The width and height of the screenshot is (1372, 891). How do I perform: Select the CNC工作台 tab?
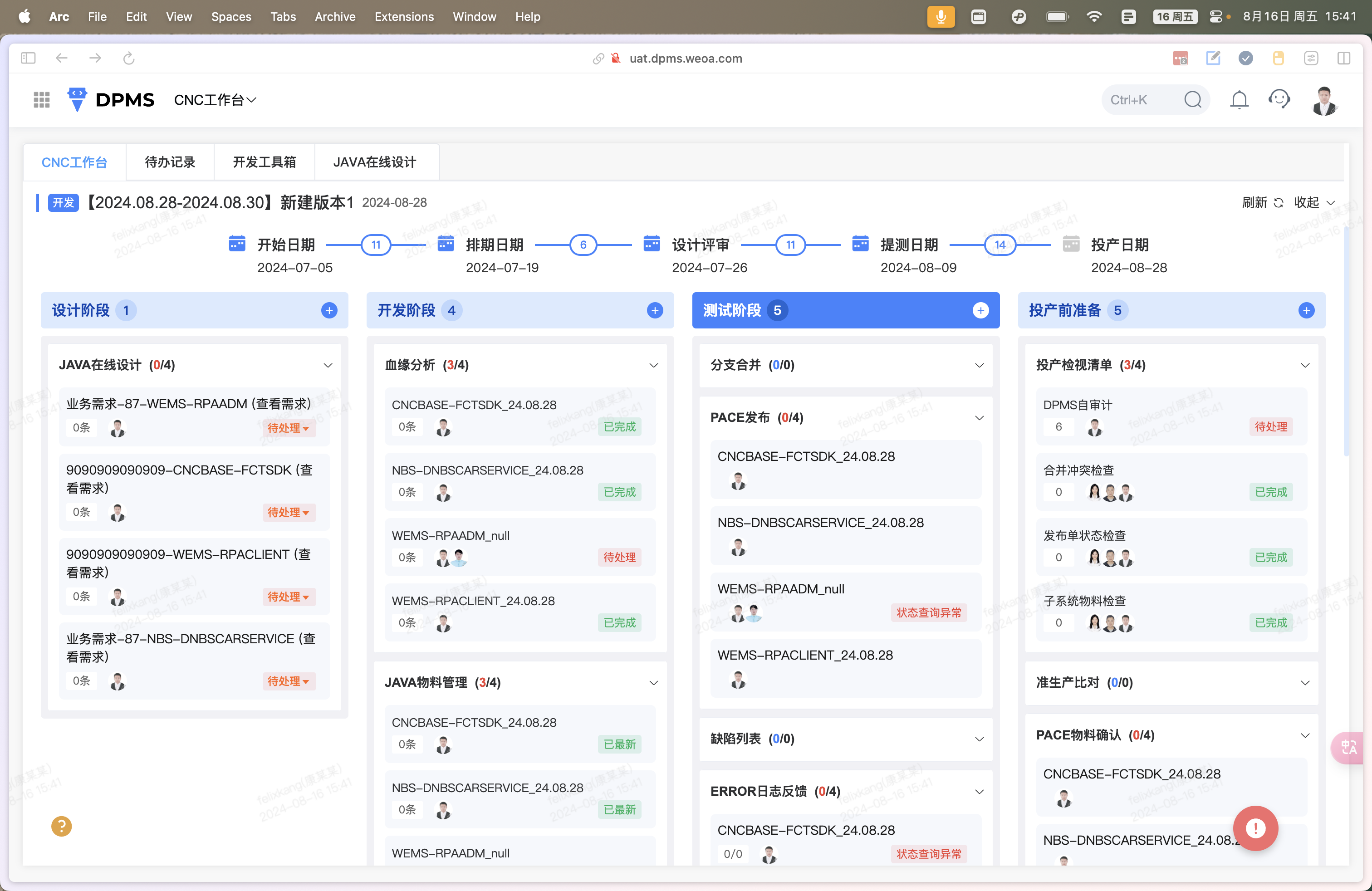click(x=74, y=162)
